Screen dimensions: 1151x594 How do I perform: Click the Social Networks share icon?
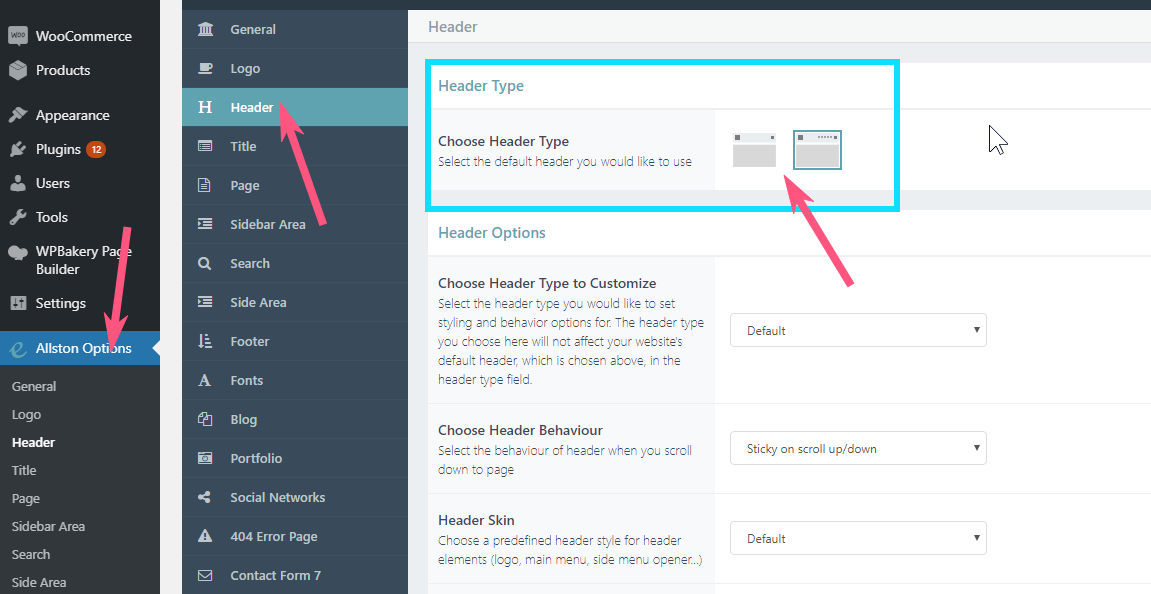(205, 497)
